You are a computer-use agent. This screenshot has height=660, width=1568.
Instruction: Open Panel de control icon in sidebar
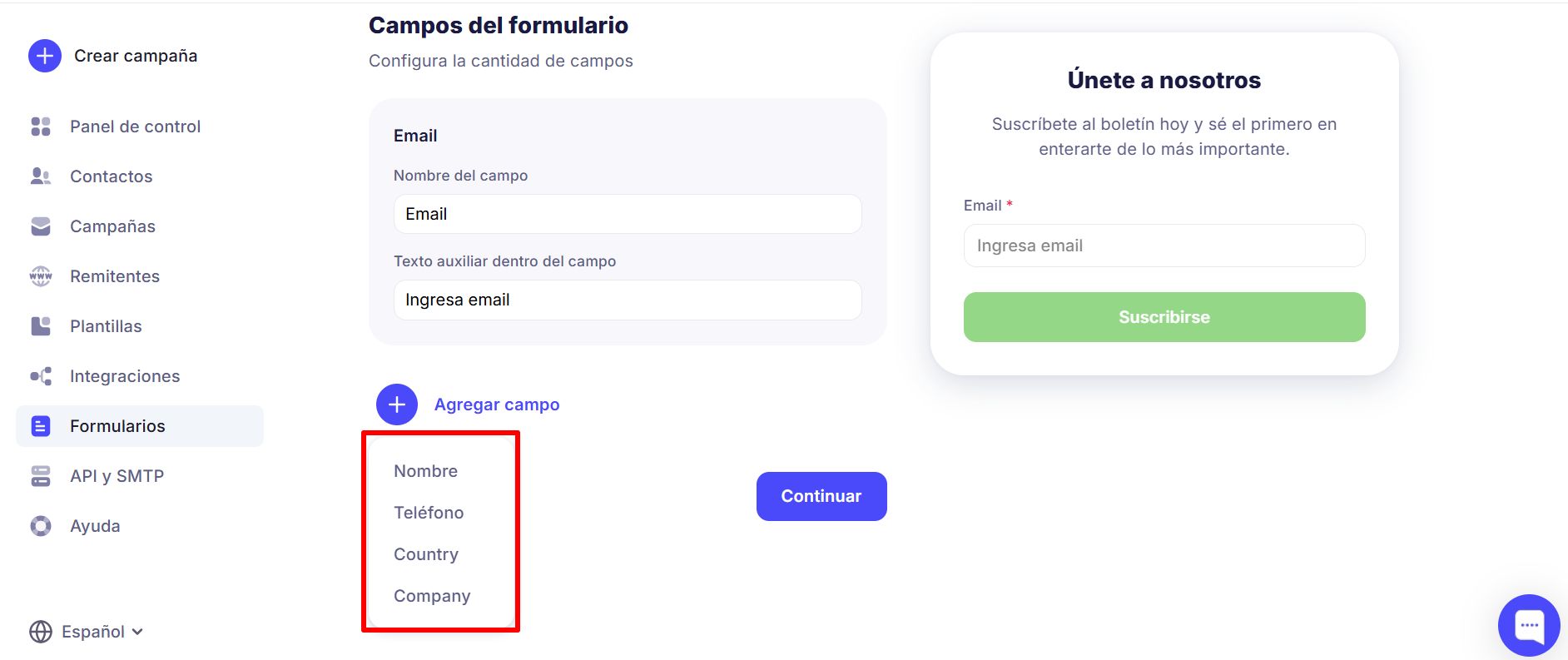click(x=41, y=127)
